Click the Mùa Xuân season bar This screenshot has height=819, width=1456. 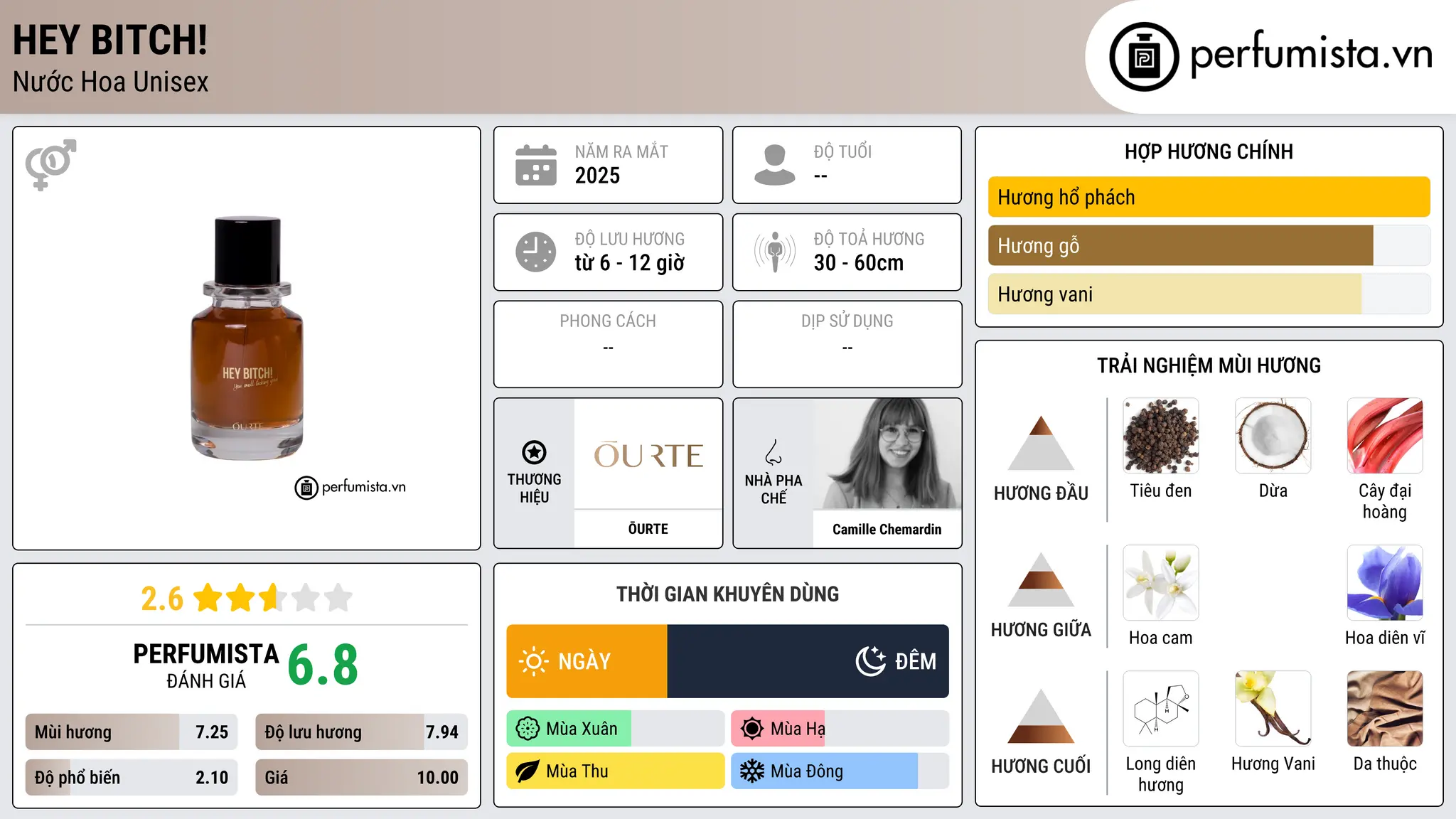(616, 729)
